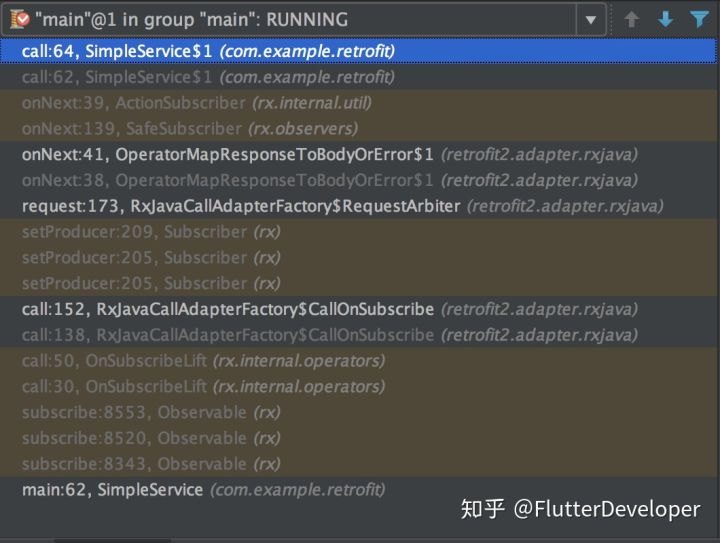Select the call:50, OnSubscribeLift frame
The image size is (720, 543).
click(203, 361)
